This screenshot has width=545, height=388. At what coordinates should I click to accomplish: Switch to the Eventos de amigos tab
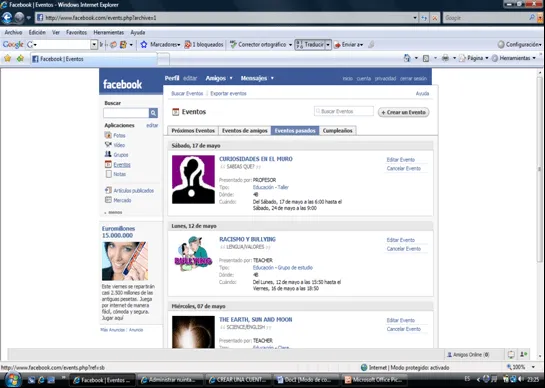[245, 131]
